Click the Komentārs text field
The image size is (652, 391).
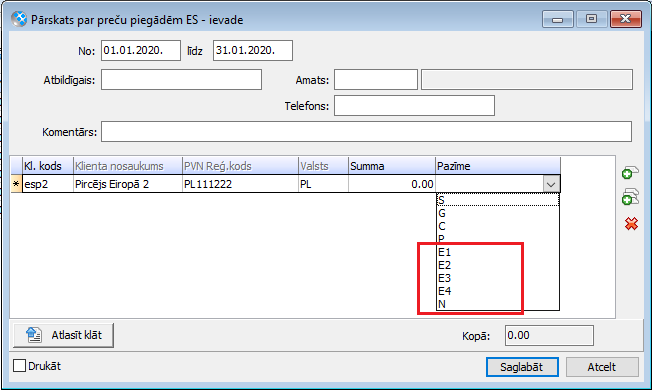point(366,131)
